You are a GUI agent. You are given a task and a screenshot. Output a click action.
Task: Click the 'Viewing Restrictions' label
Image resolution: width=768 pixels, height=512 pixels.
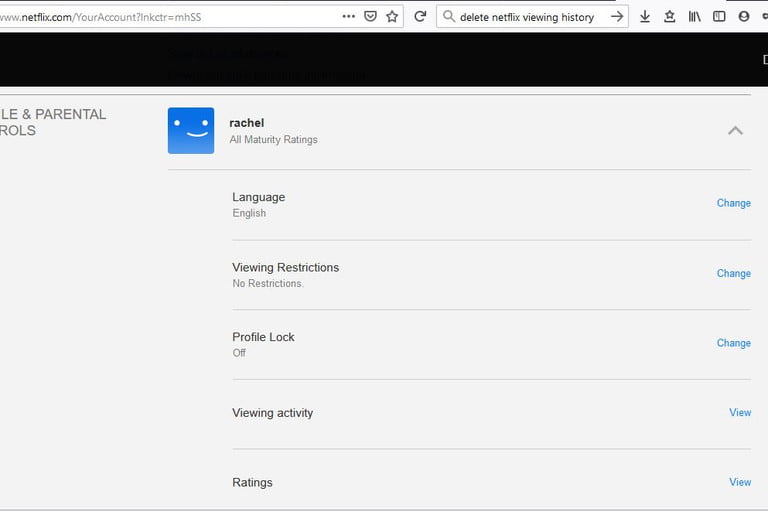286,268
